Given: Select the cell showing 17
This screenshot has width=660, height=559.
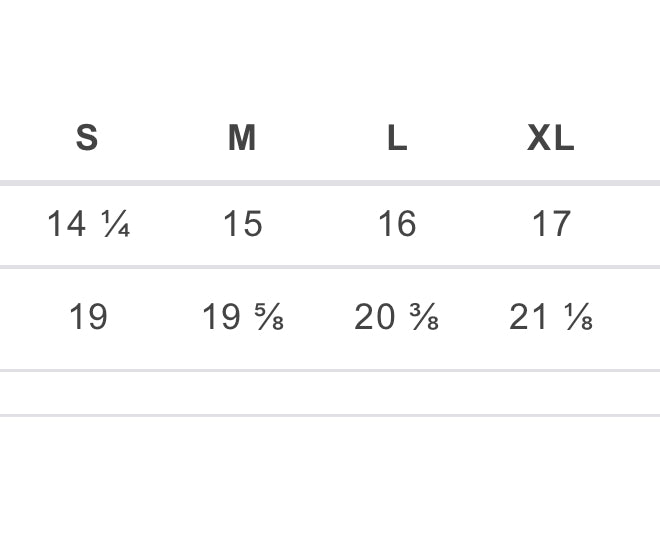Looking at the screenshot, I should pos(551,225).
